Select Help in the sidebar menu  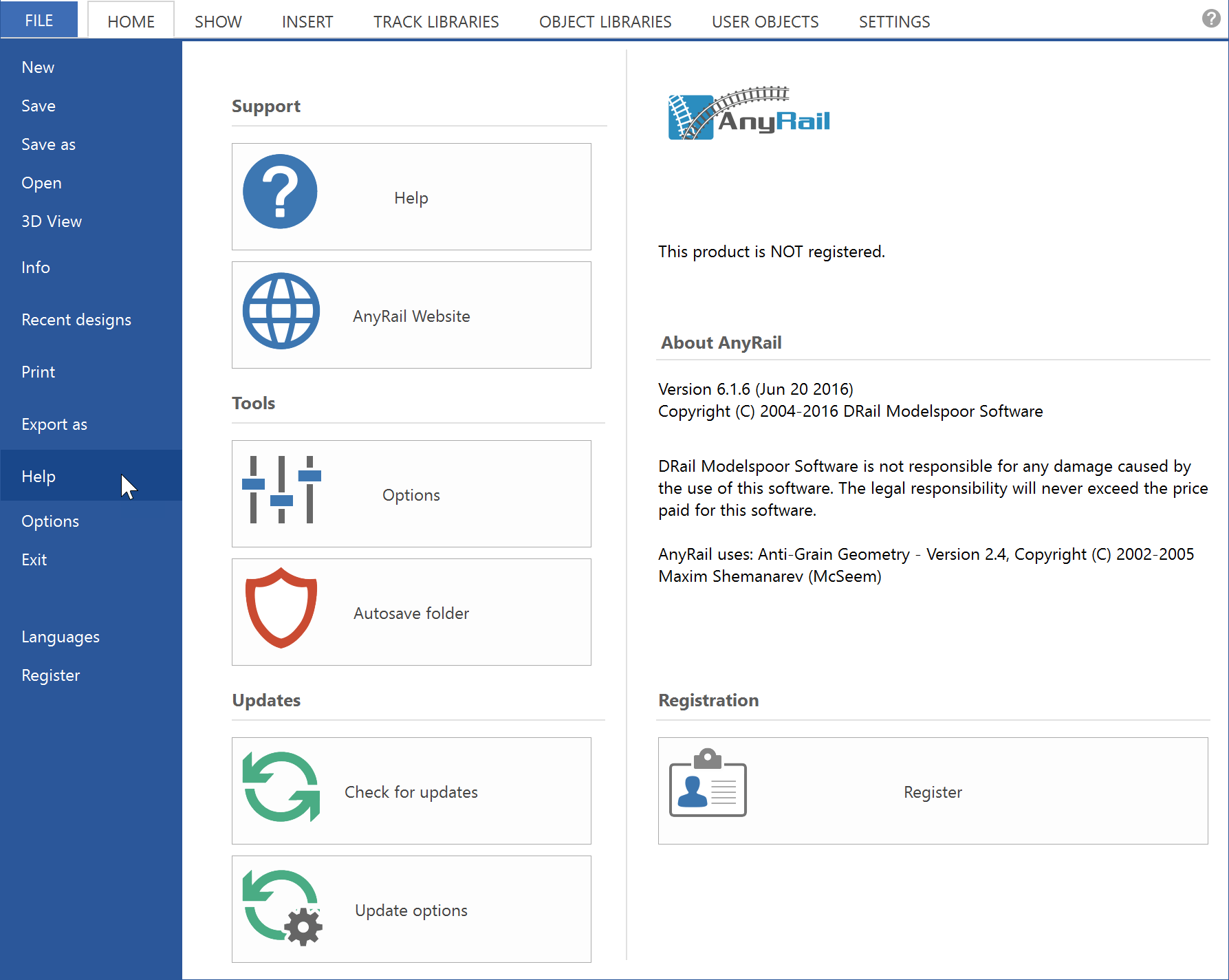[x=91, y=475]
